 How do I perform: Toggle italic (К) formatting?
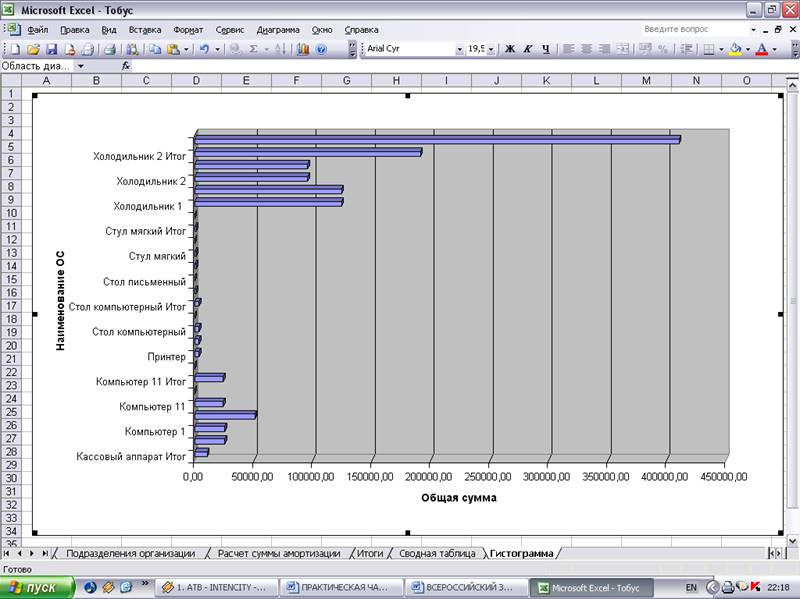[528, 48]
